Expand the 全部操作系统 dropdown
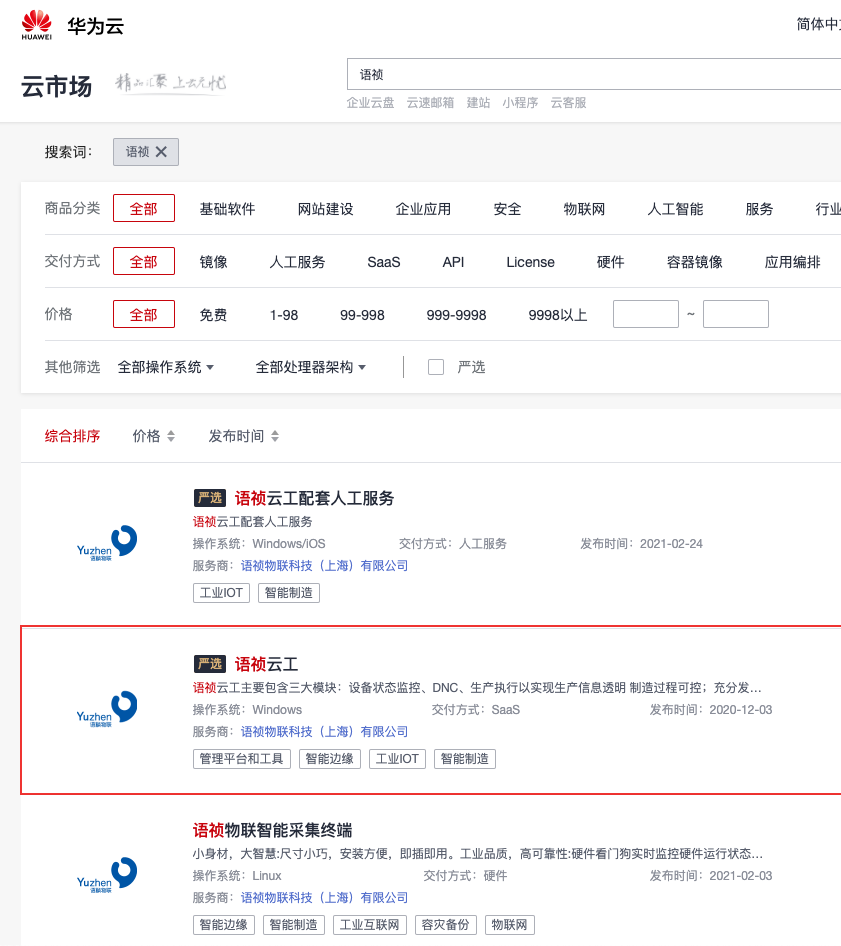Image resolution: width=841 pixels, height=946 pixels. click(x=166, y=367)
